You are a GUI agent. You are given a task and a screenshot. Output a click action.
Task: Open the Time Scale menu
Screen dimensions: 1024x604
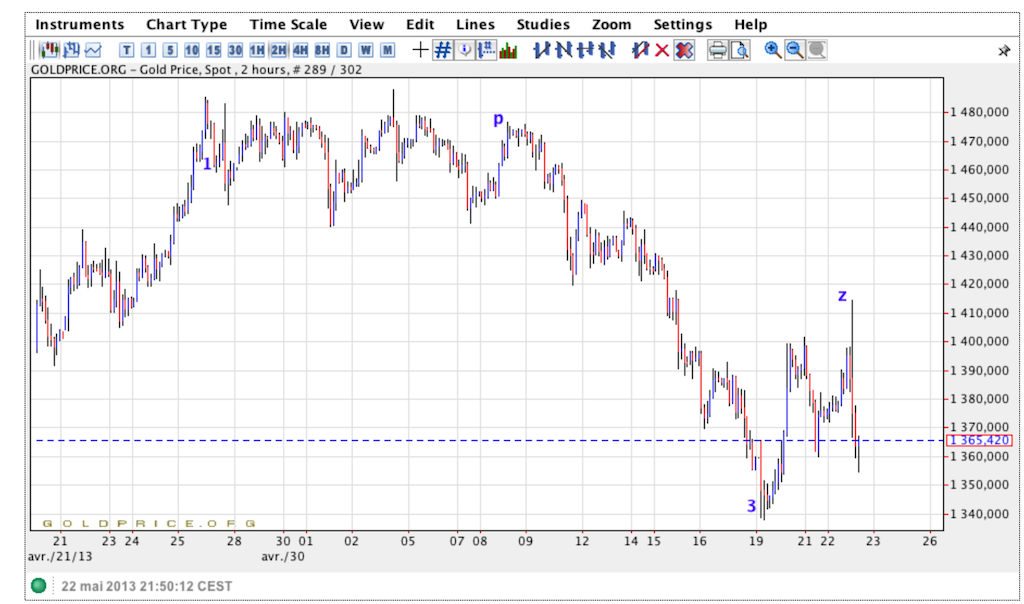point(288,24)
